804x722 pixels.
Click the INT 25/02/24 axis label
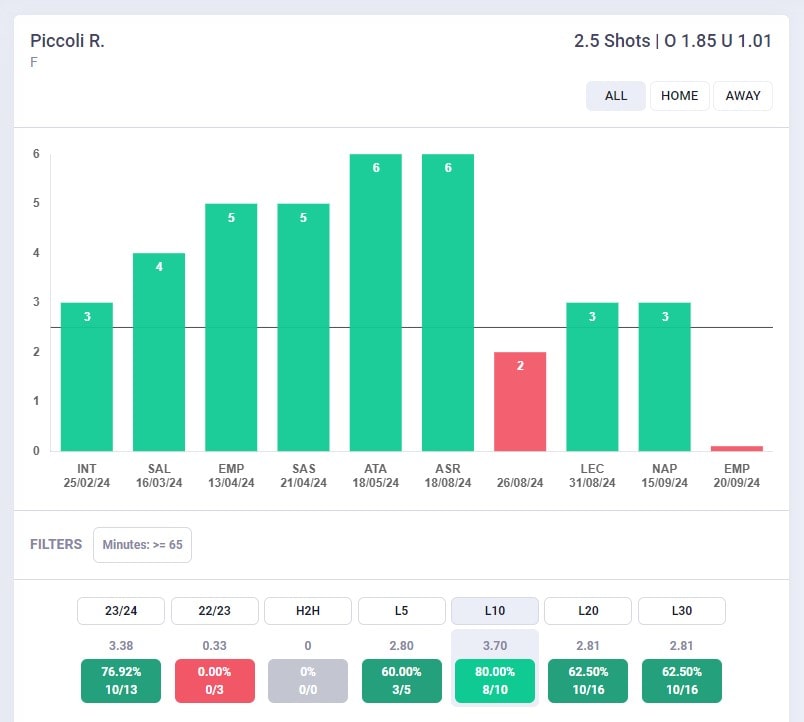(87, 475)
